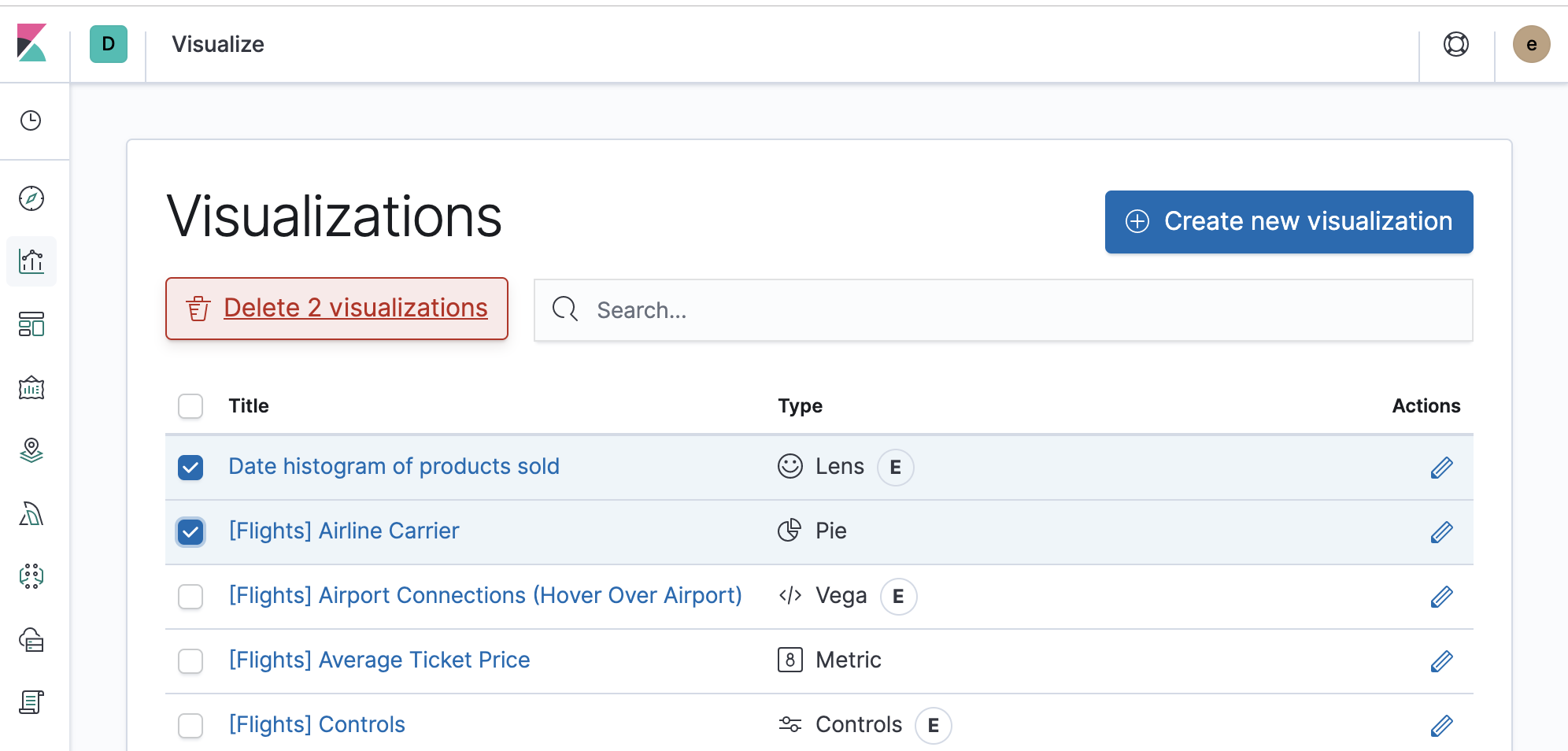Sort the table by Type column

pos(800,406)
